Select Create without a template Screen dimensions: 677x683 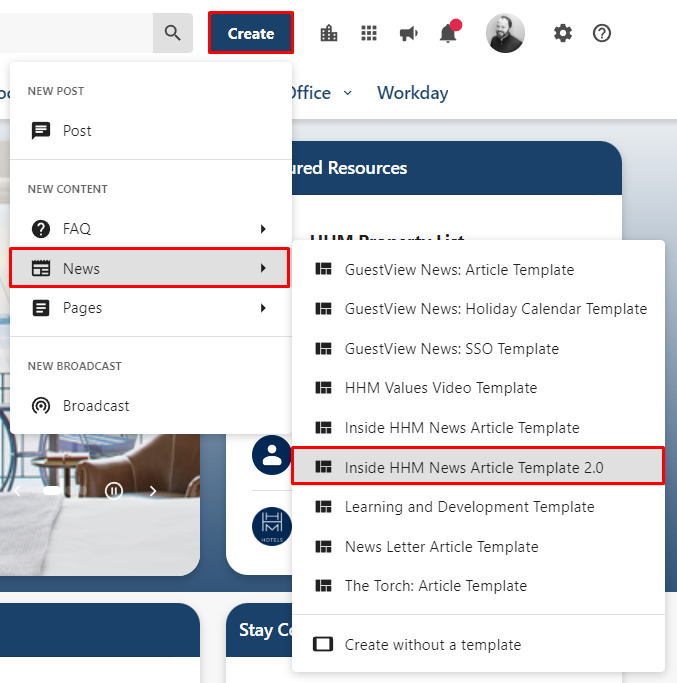(x=478, y=644)
